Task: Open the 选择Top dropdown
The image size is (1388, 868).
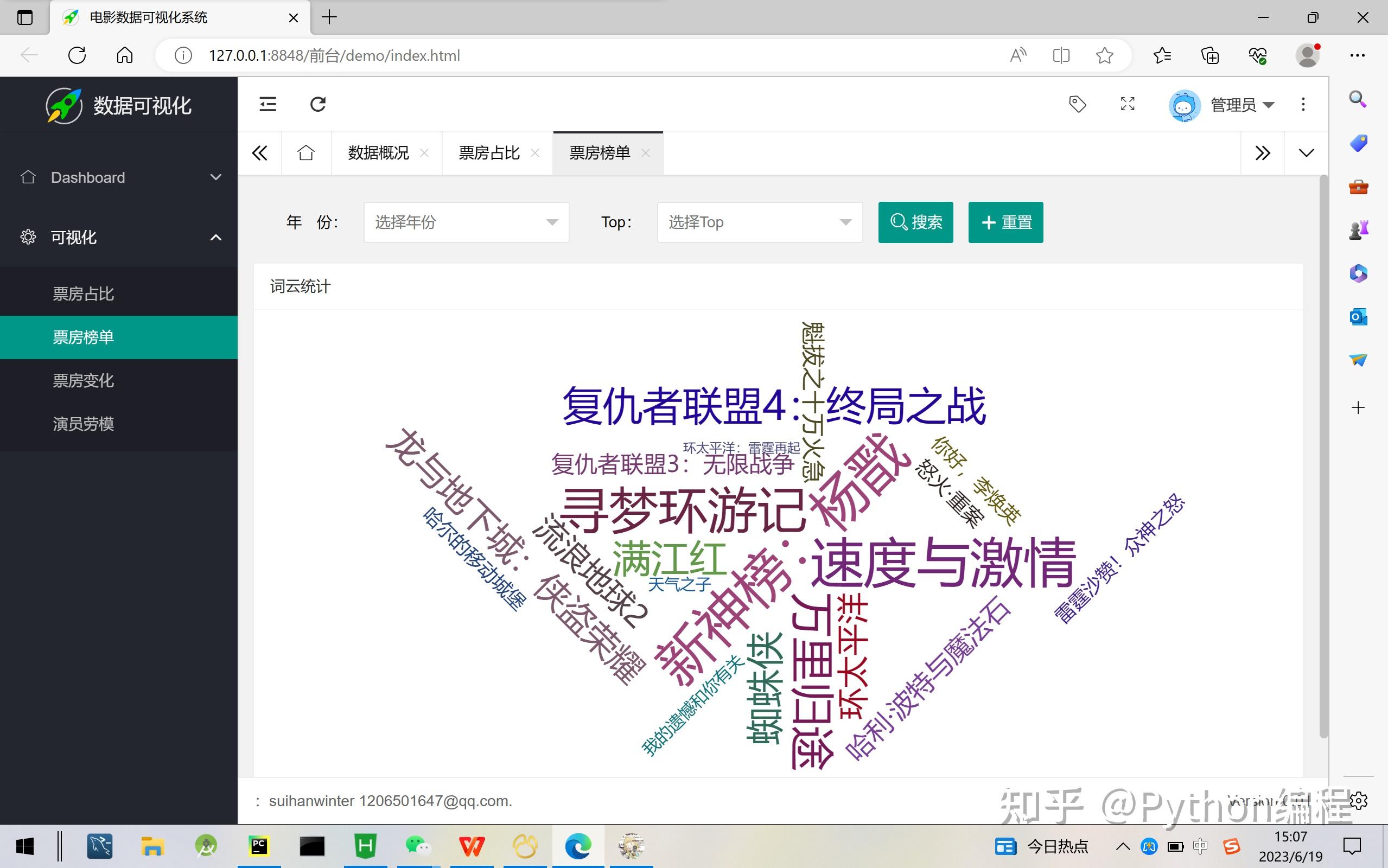Action: click(x=760, y=222)
